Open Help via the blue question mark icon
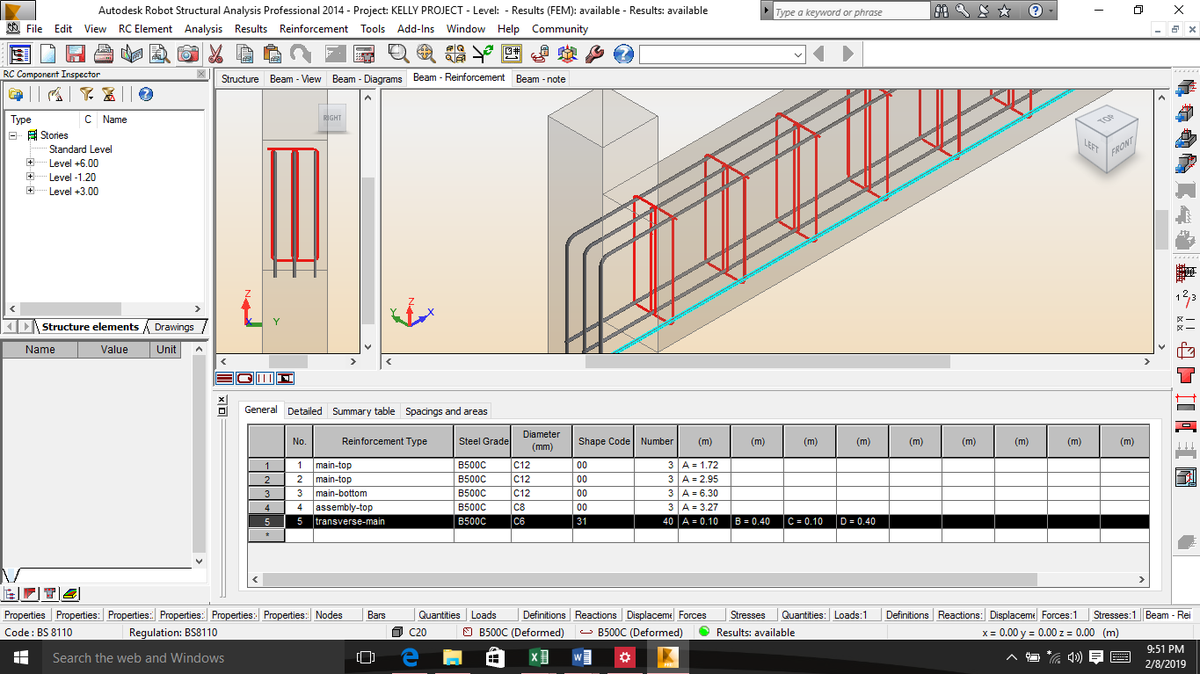This screenshot has height=674, width=1200. pos(622,53)
